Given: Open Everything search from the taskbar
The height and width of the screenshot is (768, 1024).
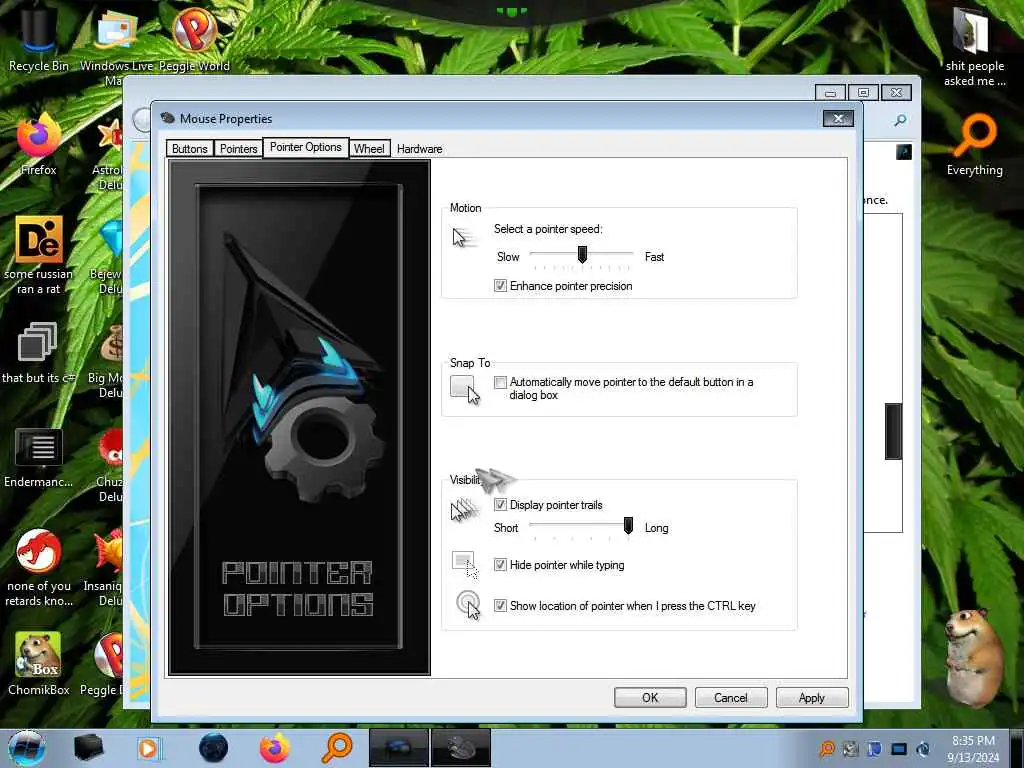Looking at the screenshot, I should 336,748.
